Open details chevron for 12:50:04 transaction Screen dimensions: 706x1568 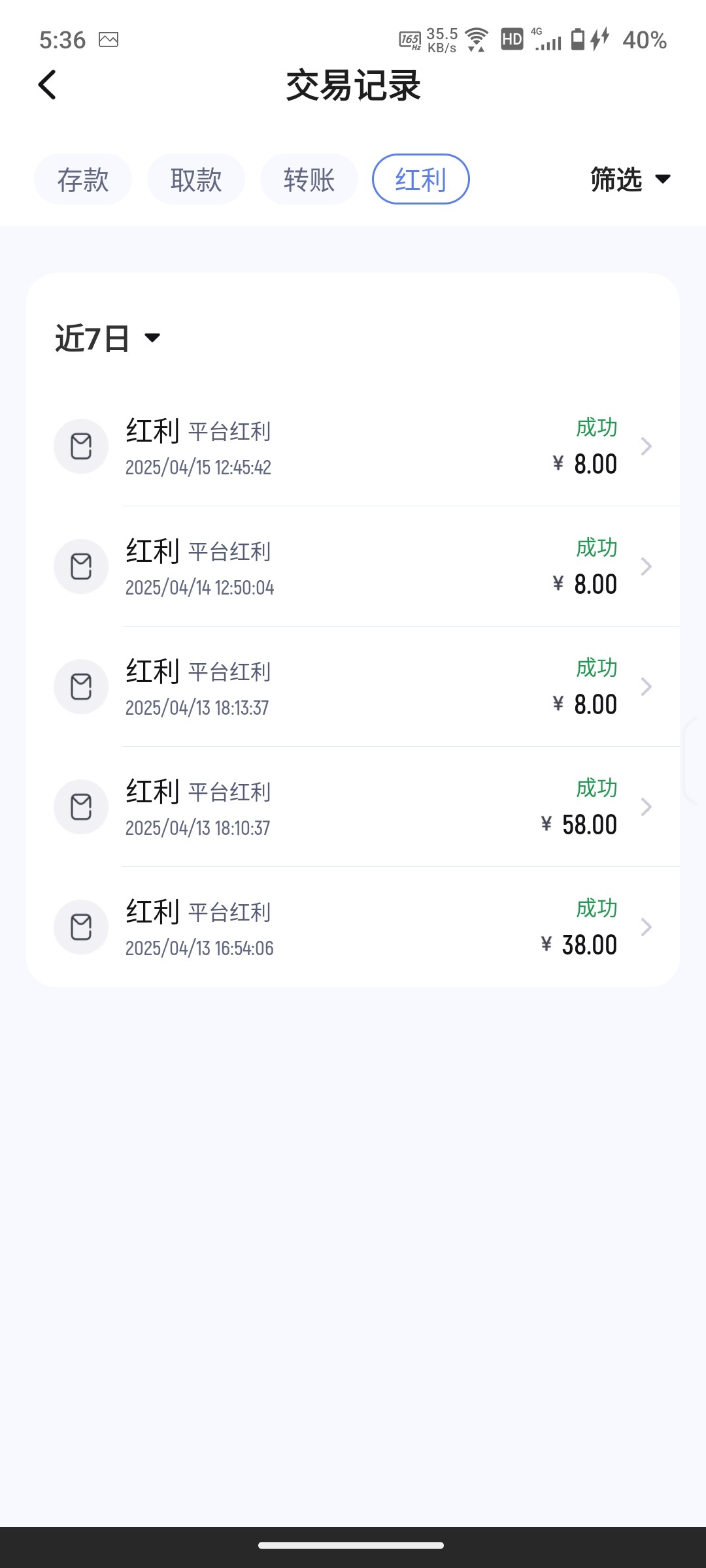click(x=646, y=566)
